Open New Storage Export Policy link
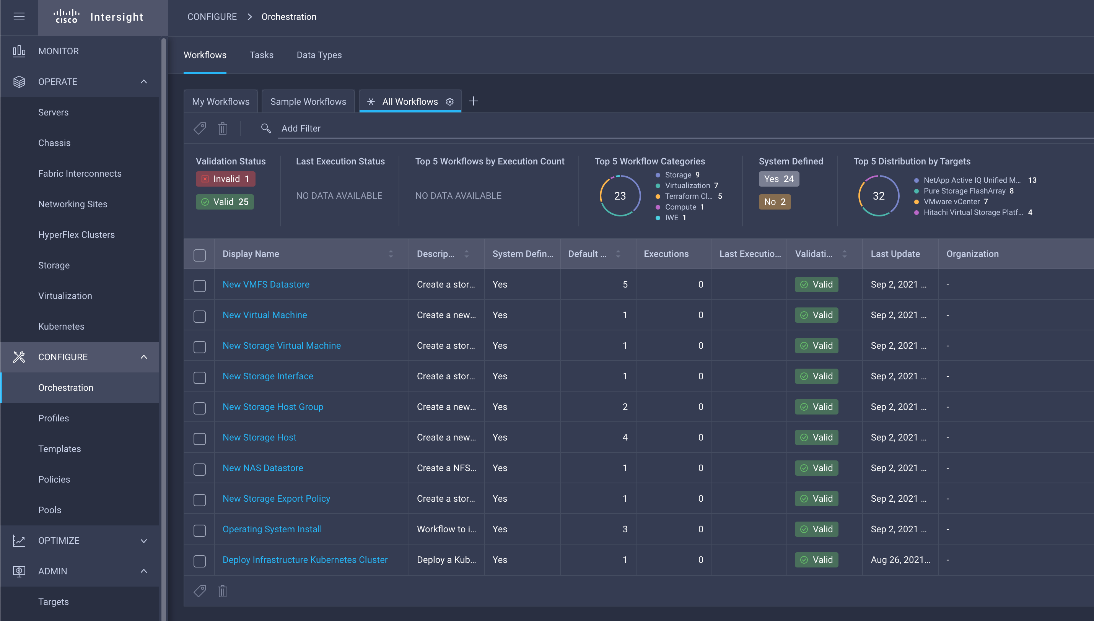The height and width of the screenshot is (621, 1094). pyautogui.click(x=276, y=499)
